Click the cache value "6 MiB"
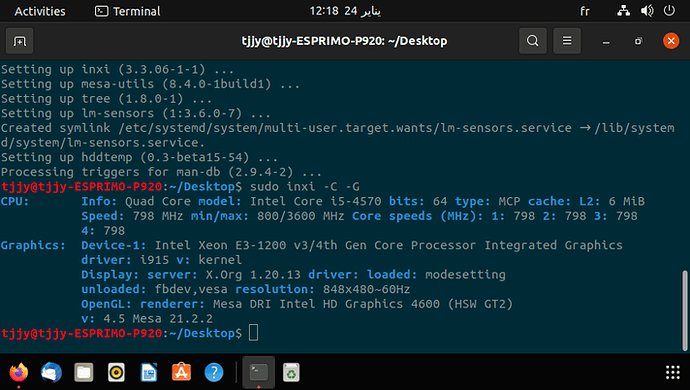Screen dimensions: 690x390 click(x=627, y=201)
